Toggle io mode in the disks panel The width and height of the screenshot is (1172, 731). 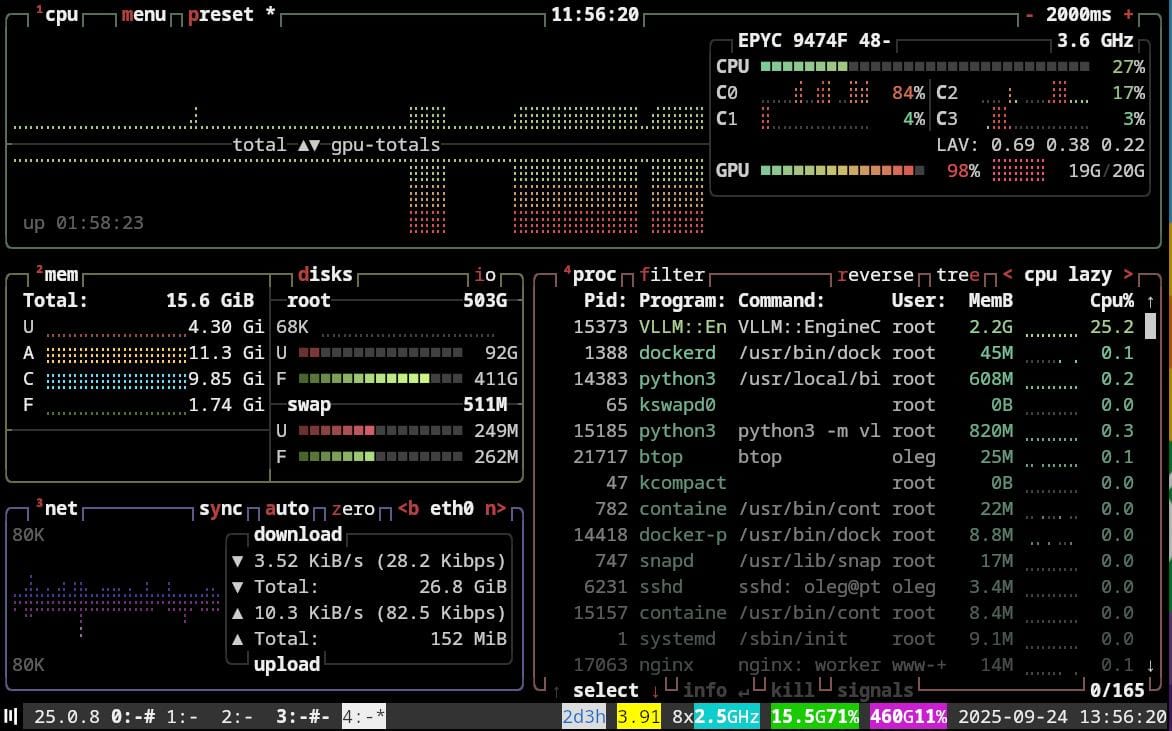pyautogui.click(x=485, y=275)
